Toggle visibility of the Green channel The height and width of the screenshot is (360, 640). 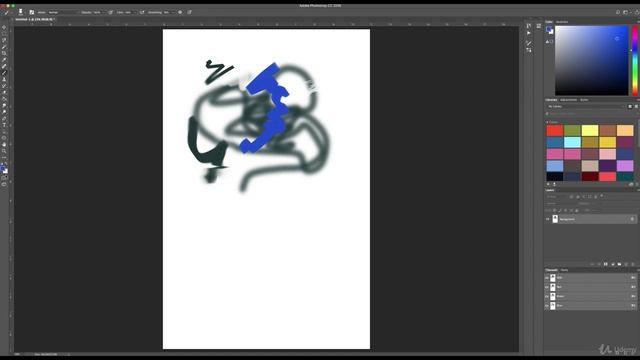pos(547,296)
